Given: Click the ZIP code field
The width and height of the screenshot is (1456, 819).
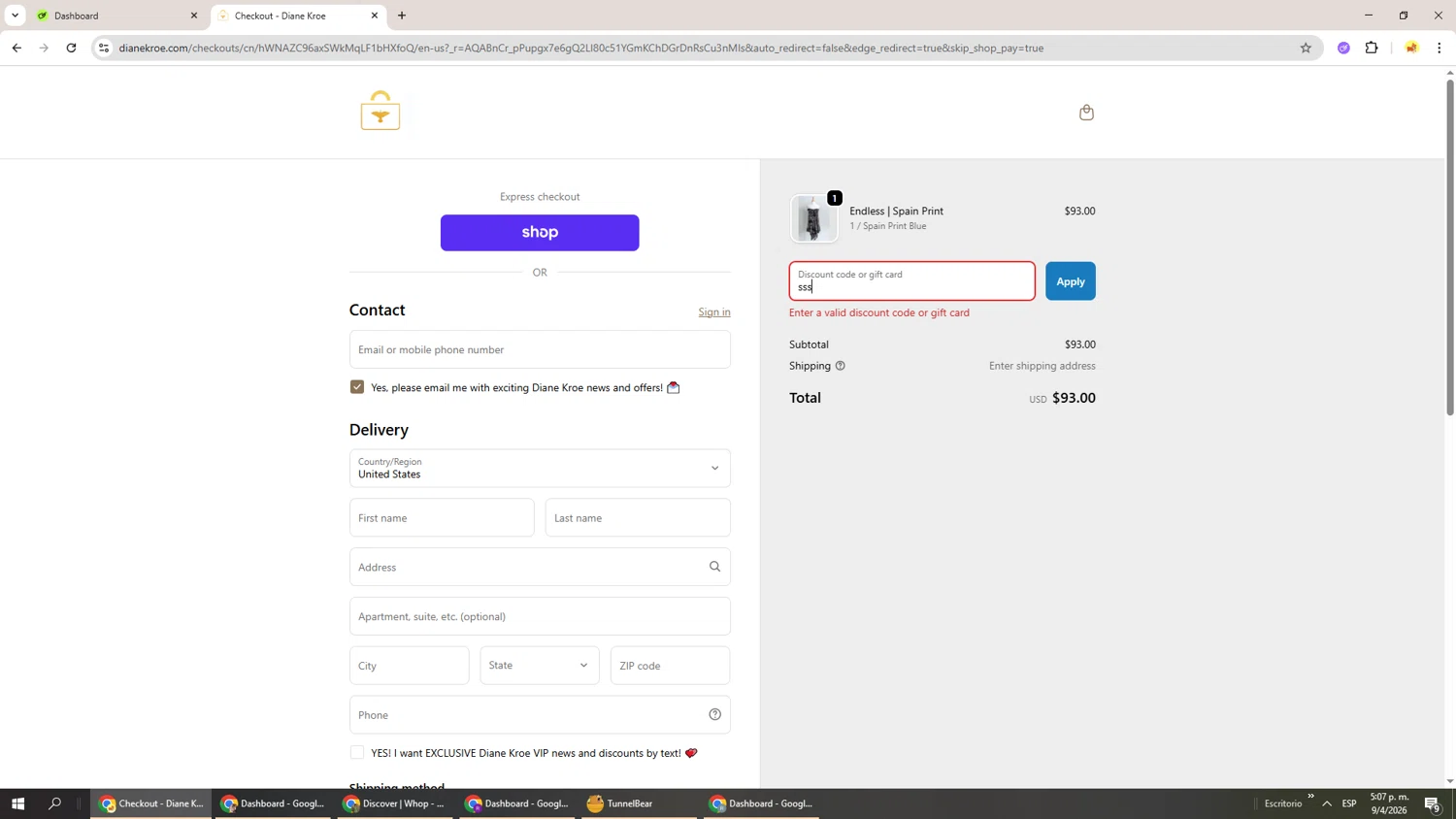Looking at the screenshot, I should pos(670,666).
